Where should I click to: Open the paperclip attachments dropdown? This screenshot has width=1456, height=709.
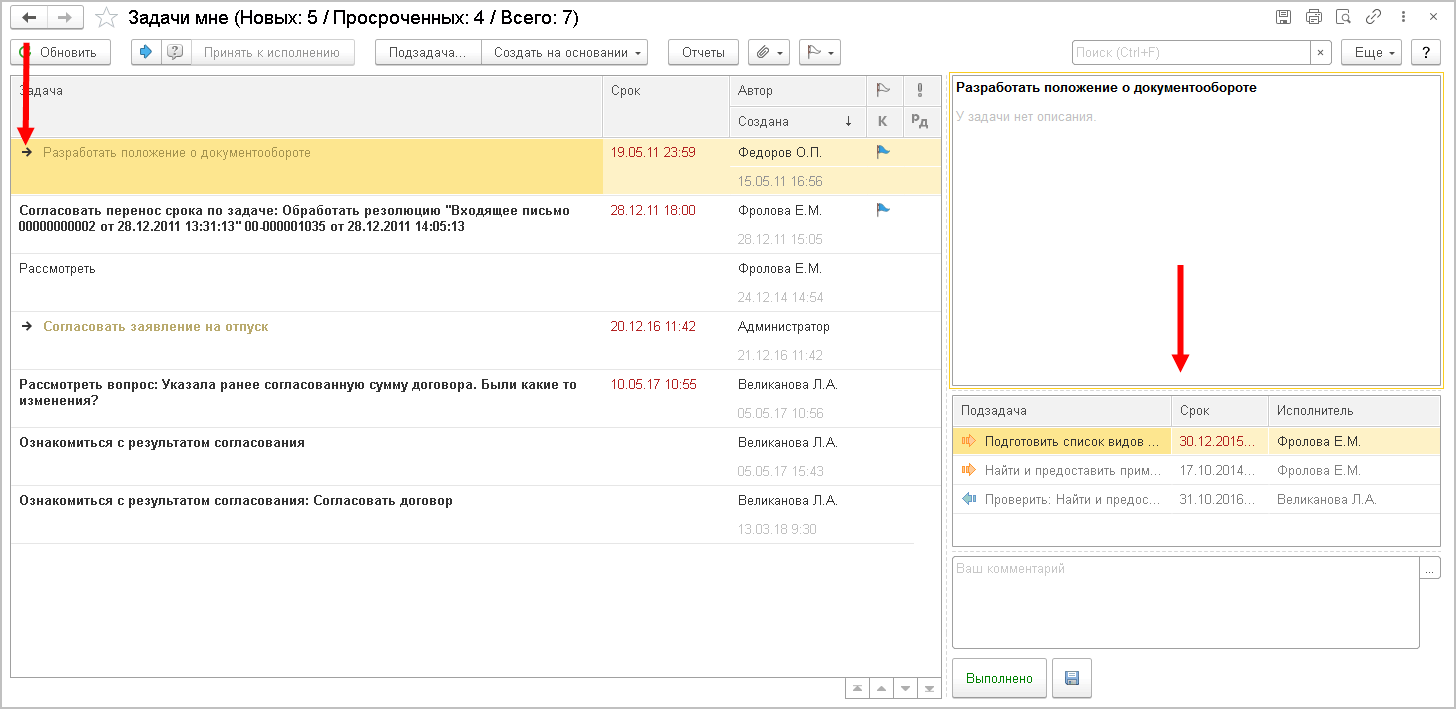pyautogui.click(x=769, y=52)
